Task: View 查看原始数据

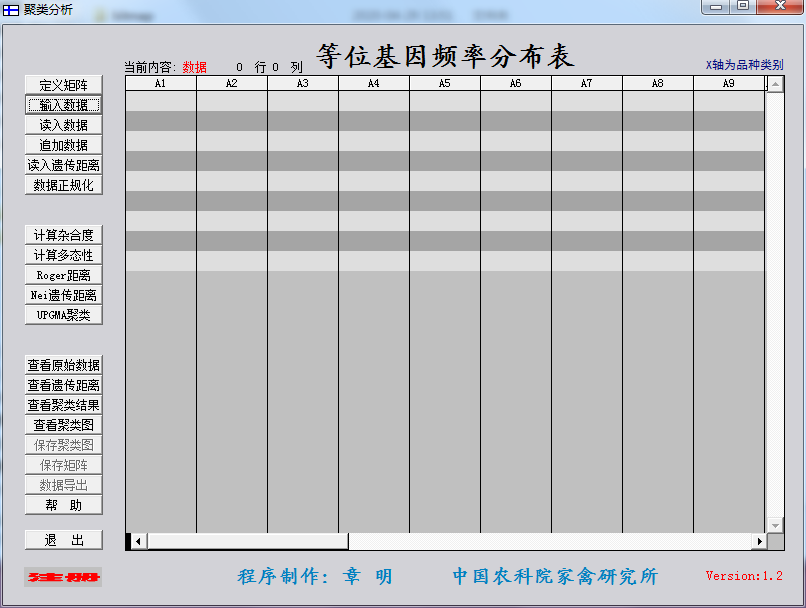Action: (64, 365)
